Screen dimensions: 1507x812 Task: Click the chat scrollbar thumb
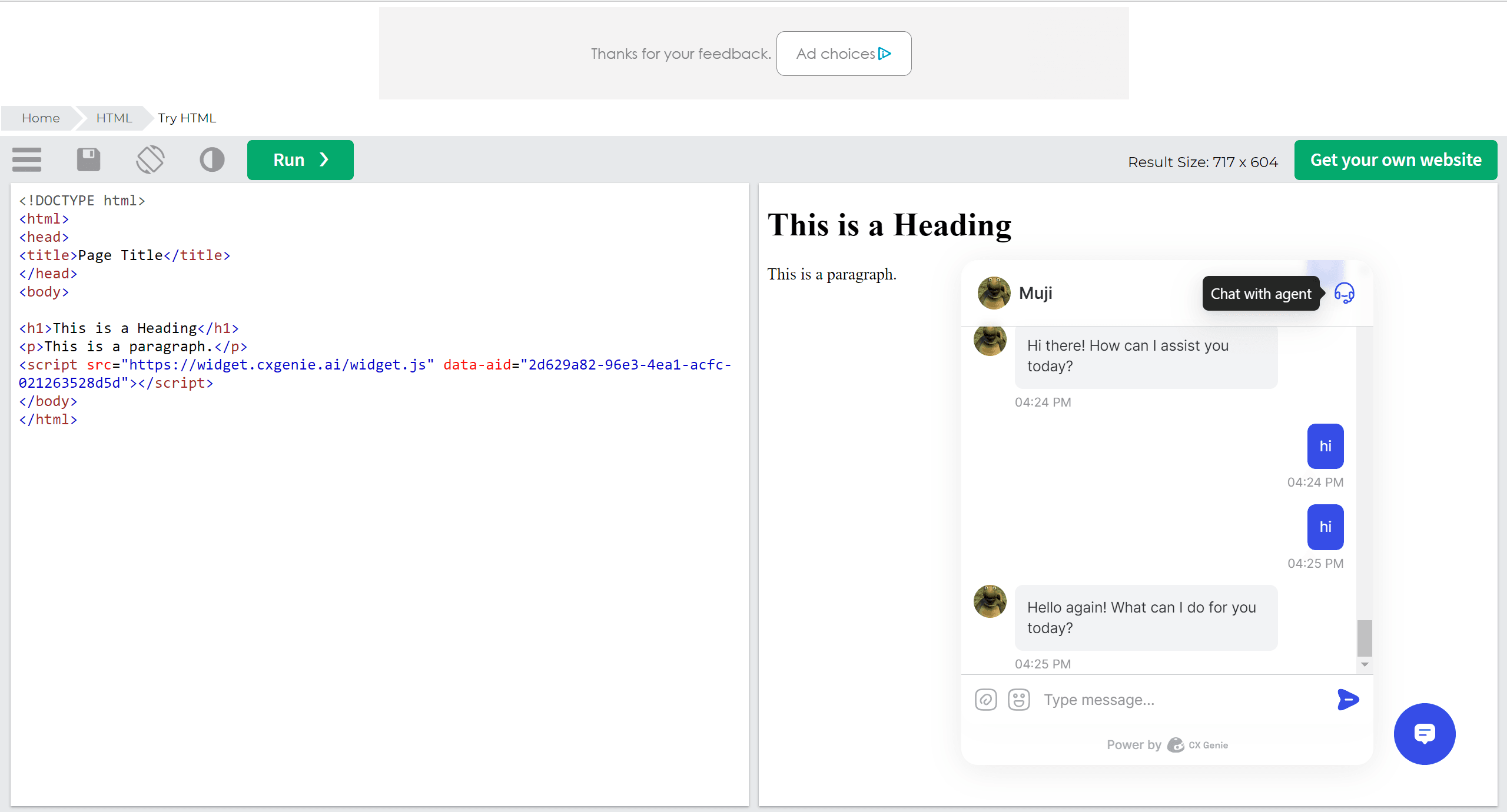pos(1365,638)
